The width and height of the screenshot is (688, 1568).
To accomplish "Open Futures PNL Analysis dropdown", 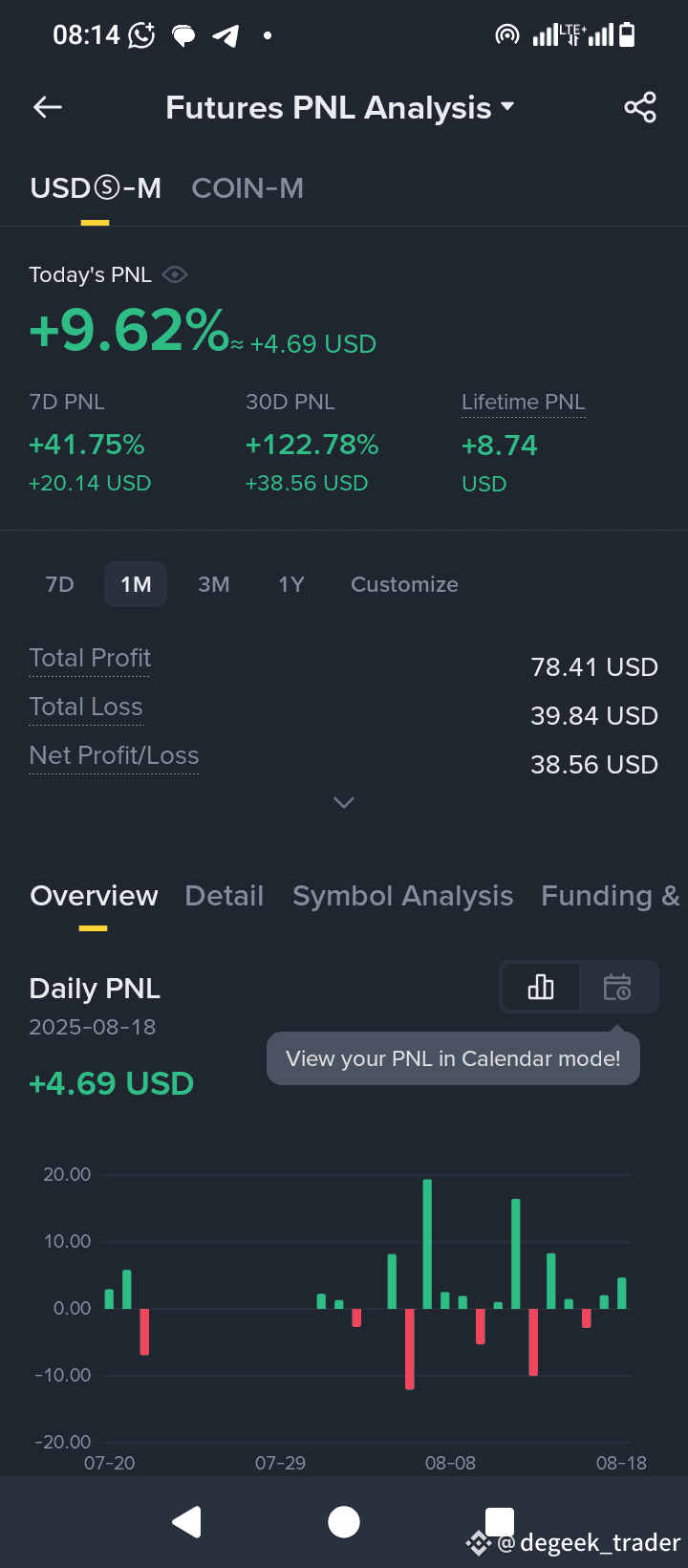I will [340, 108].
